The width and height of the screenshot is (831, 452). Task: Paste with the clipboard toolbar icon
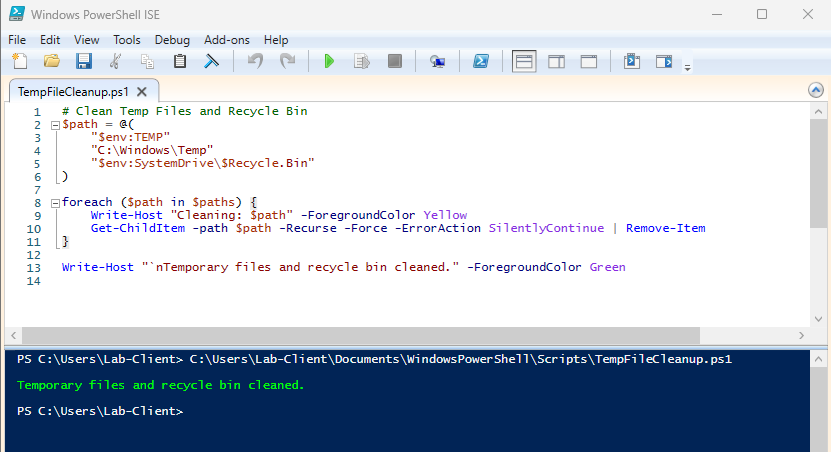180,61
